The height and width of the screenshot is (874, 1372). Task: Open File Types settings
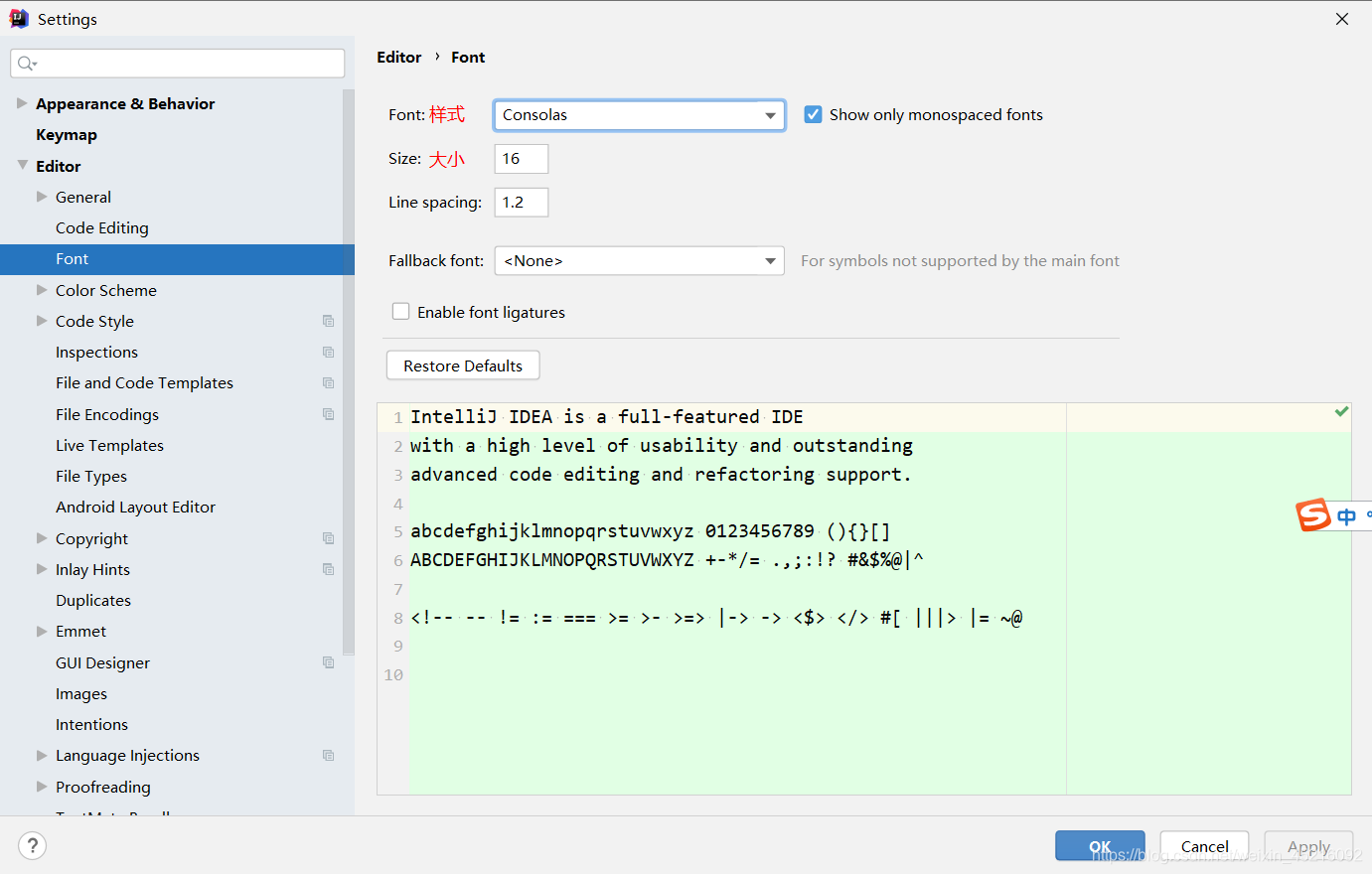click(x=91, y=476)
